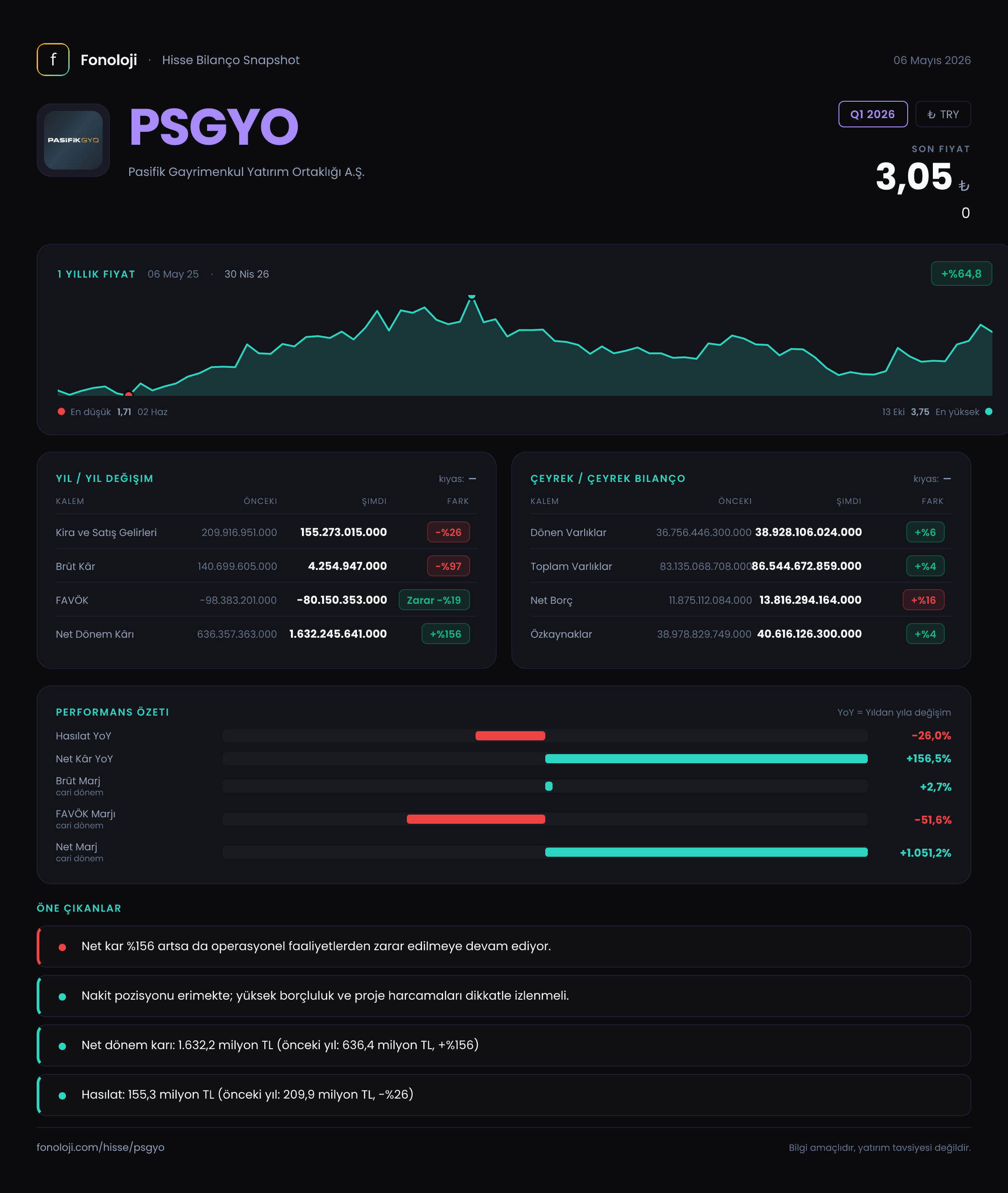1008x1193 pixels.
Task: Click the red dot beside En düşük
Action: (x=61, y=411)
